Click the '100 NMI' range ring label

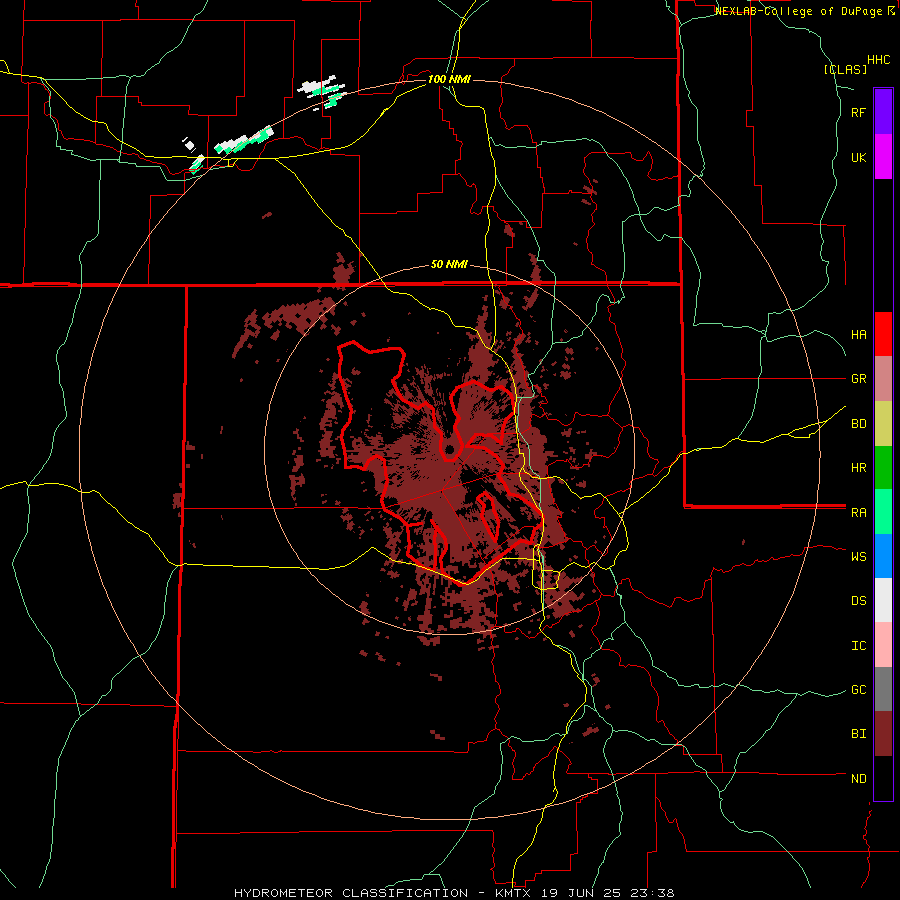point(449,79)
